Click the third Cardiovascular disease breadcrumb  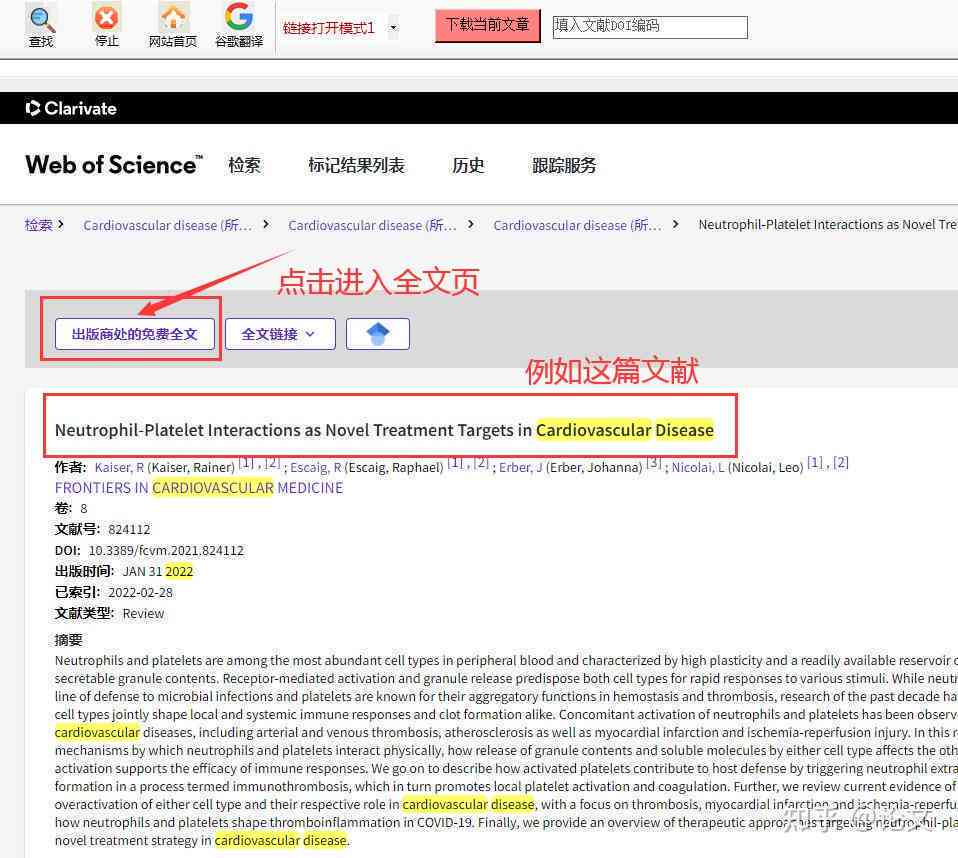577,226
